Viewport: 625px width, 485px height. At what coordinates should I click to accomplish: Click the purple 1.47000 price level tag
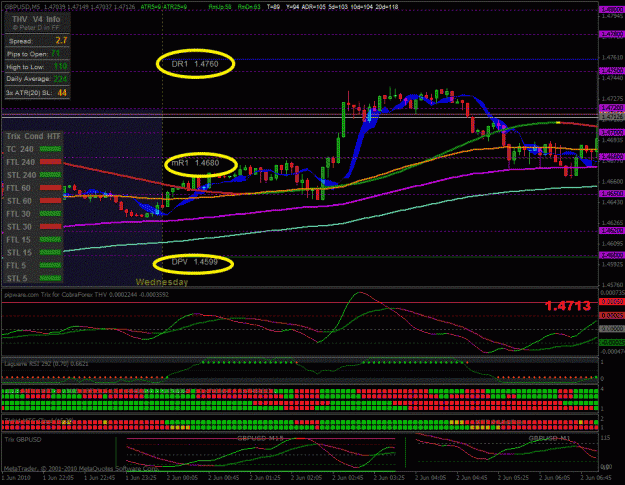612,132
